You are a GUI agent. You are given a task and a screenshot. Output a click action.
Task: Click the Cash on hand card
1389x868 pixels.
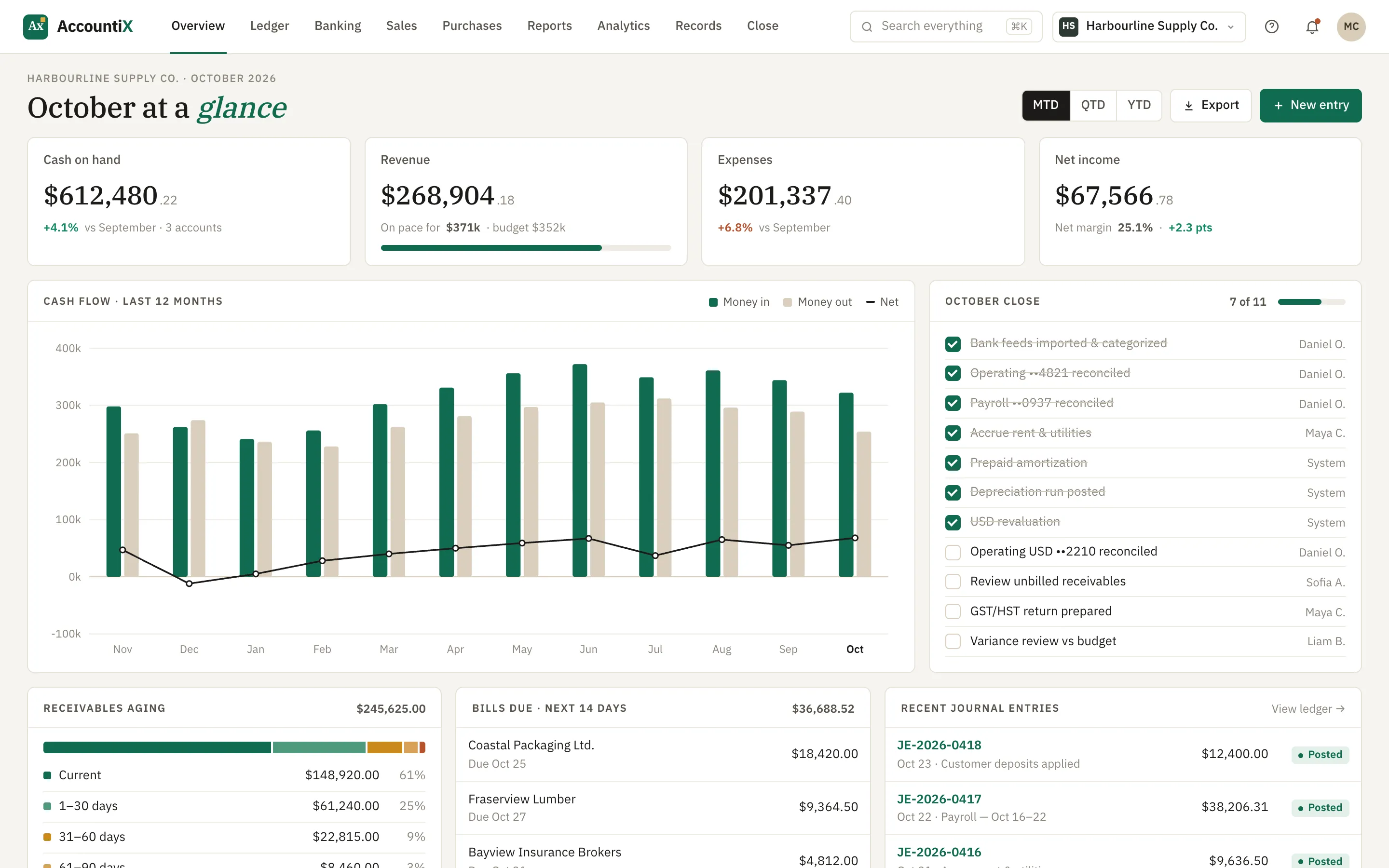pos(189,202)
